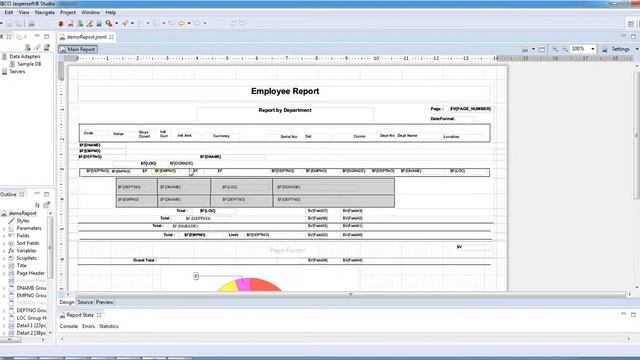The image size is (640, 360).
Task: Select the Detail 1 band in the Outline
Action: coord(31,326)
